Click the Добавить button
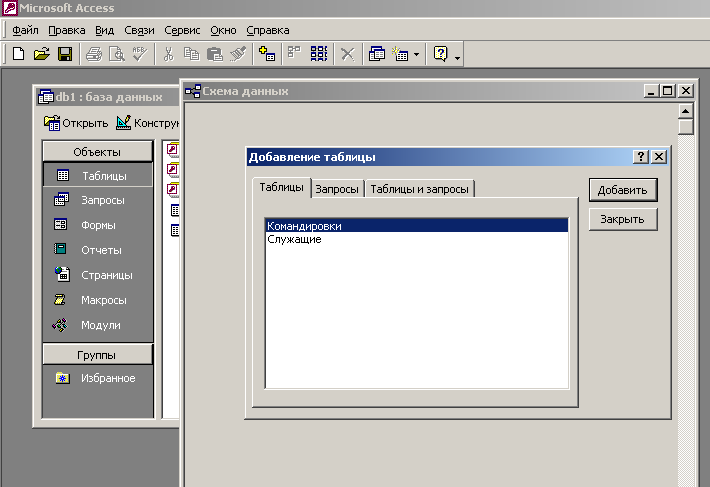This screenshot has width=710, height=487. (623, 190)
